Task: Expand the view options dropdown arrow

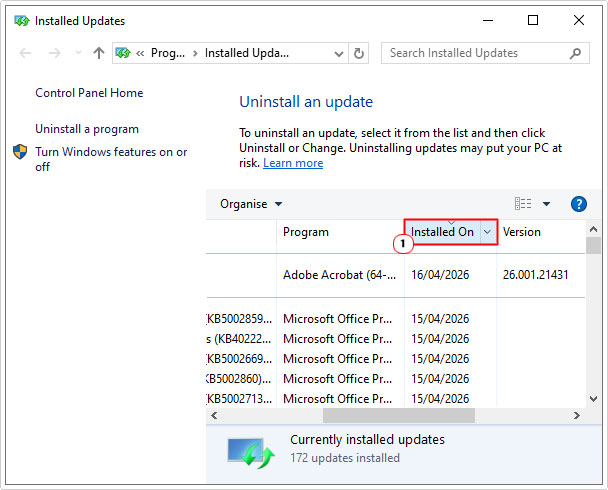Action: pos(546,204)
